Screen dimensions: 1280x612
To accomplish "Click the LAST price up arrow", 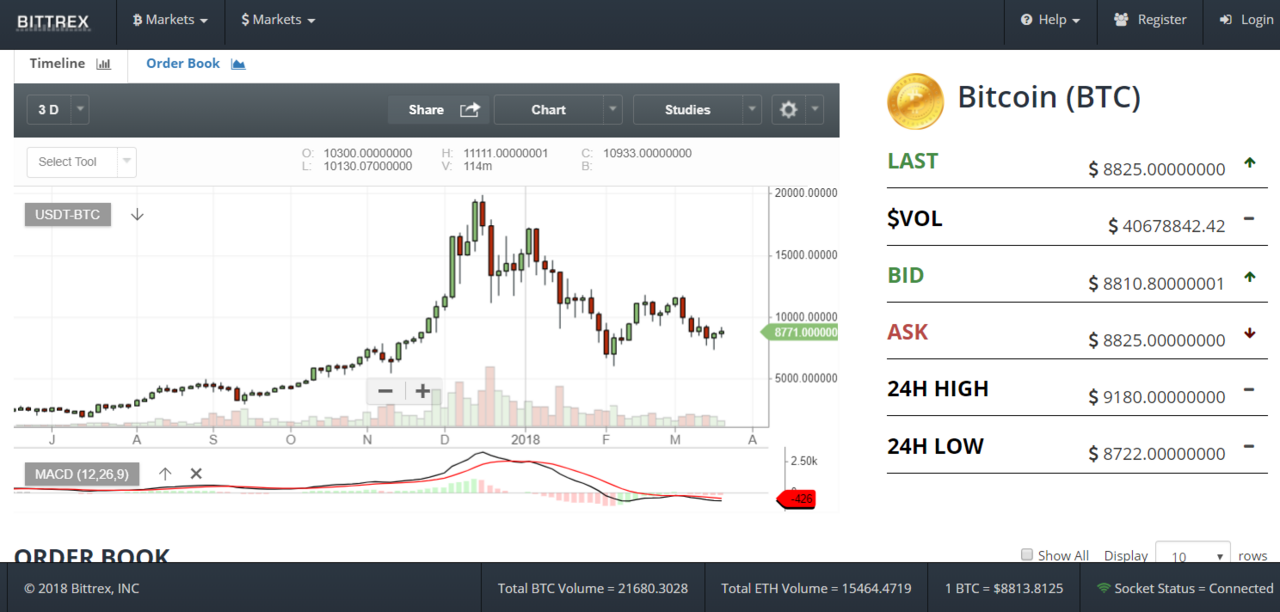I will point(1249,162).
